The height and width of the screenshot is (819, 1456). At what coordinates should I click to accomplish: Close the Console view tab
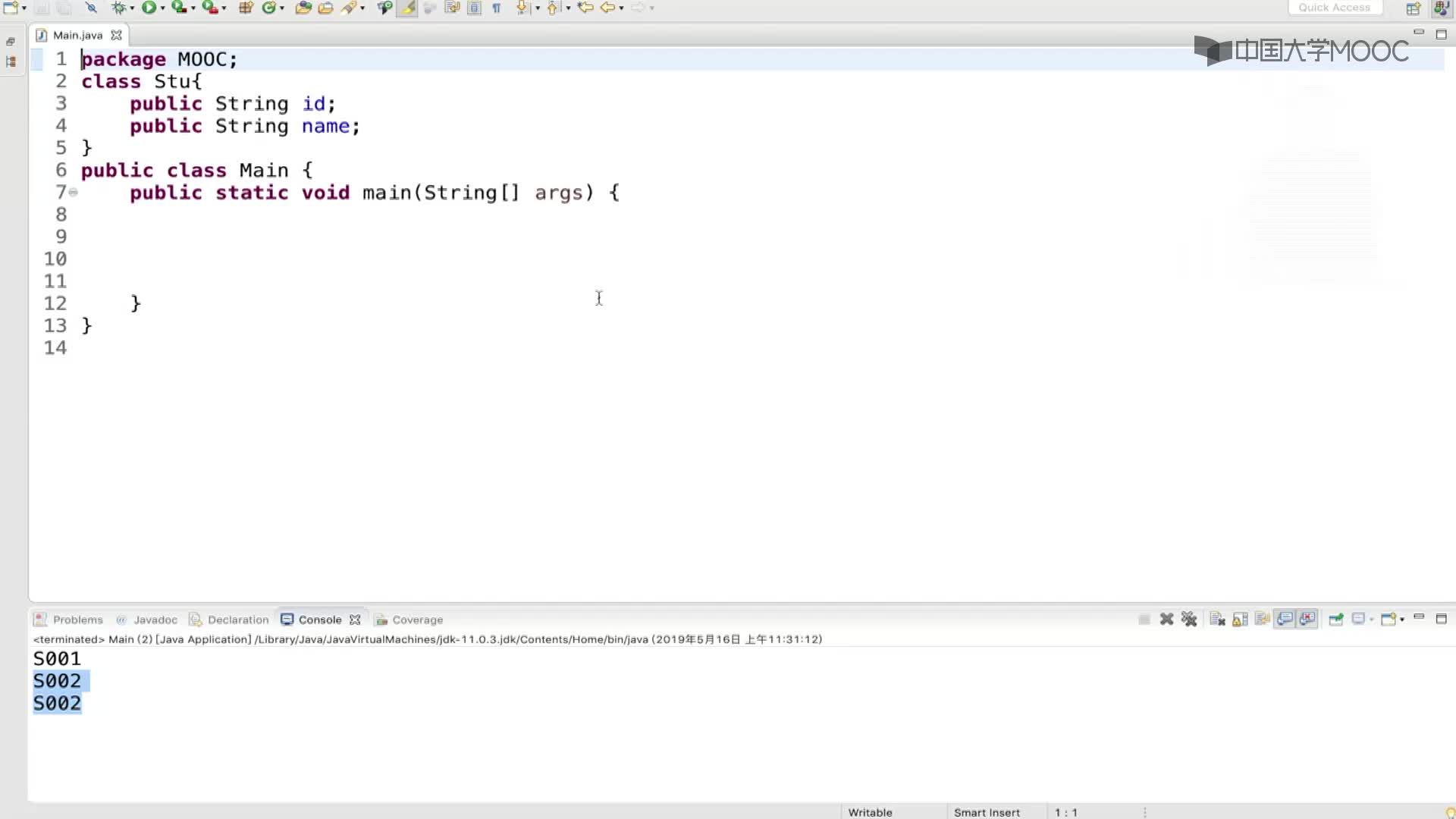coord(355,620)
